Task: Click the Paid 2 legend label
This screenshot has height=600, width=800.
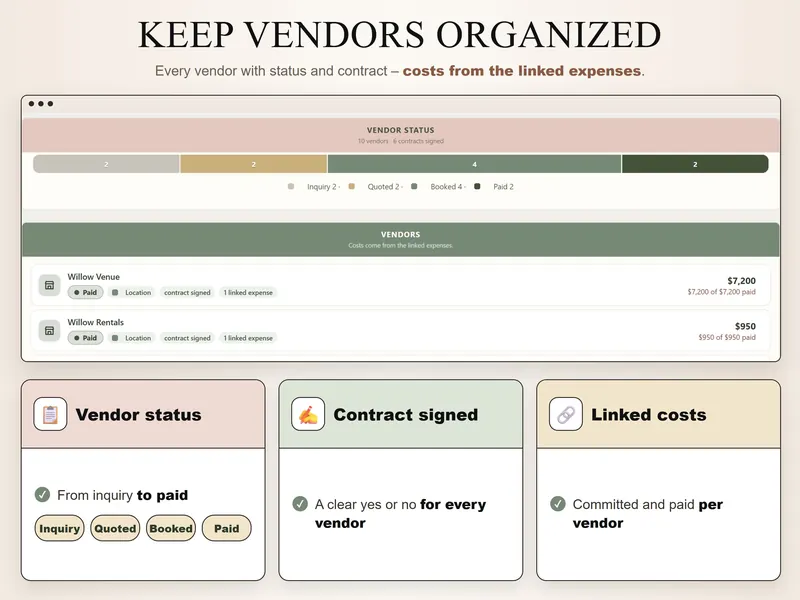Action: [x=504, y=187]
